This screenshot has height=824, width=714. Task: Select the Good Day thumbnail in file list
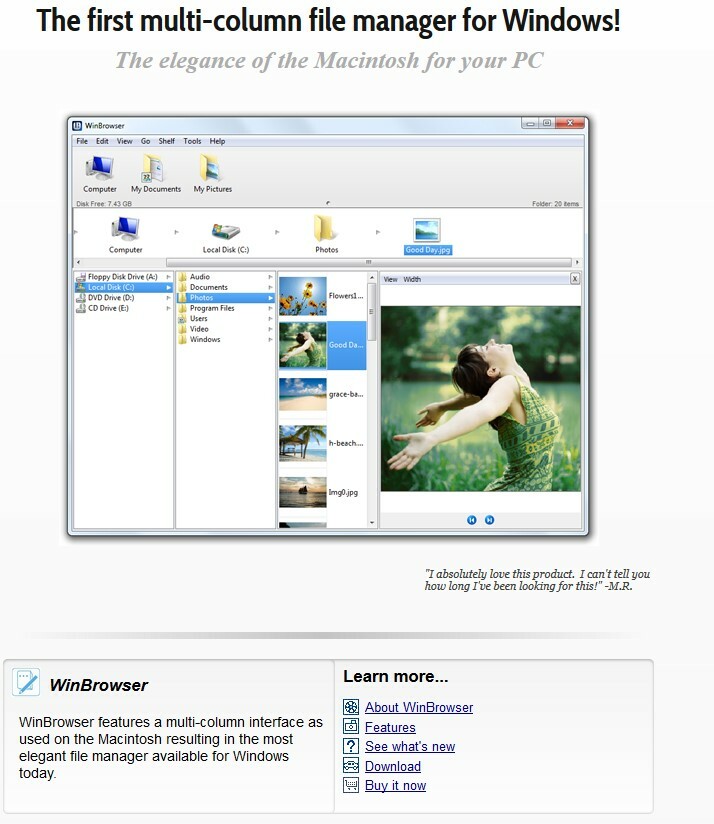(303, 345)
